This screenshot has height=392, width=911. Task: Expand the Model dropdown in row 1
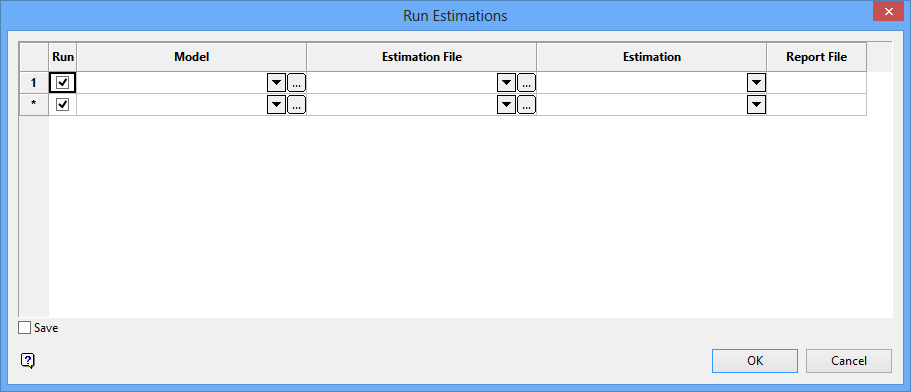tap(277, 83)
